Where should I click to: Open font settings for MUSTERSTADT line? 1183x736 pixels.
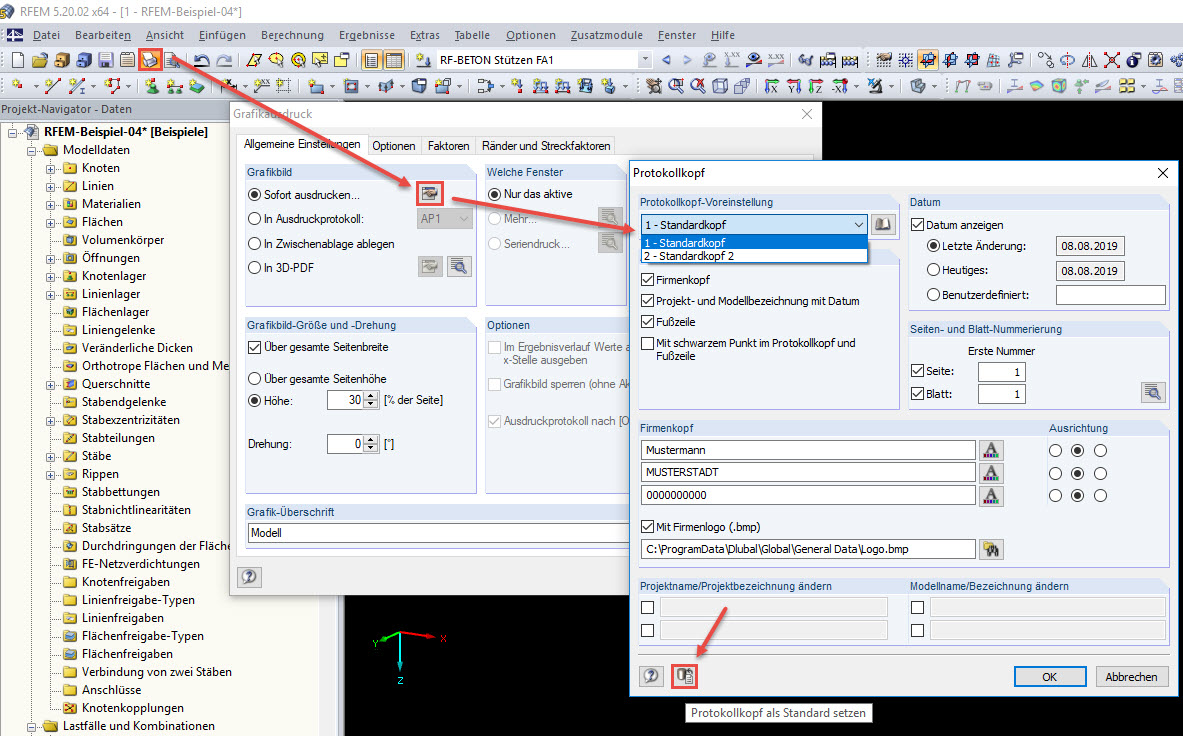pyautogui.click(x=991, y=473)
